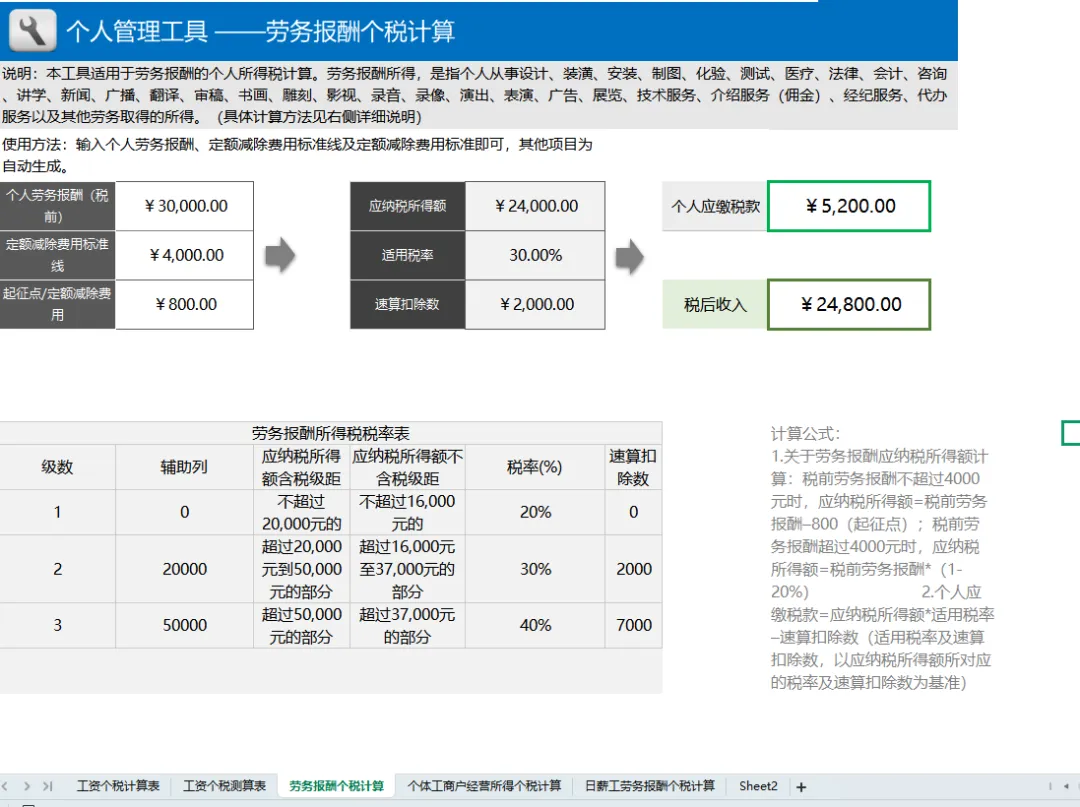Click the ¥2,000.00 quick deduction cell

[x=535, y=304]
